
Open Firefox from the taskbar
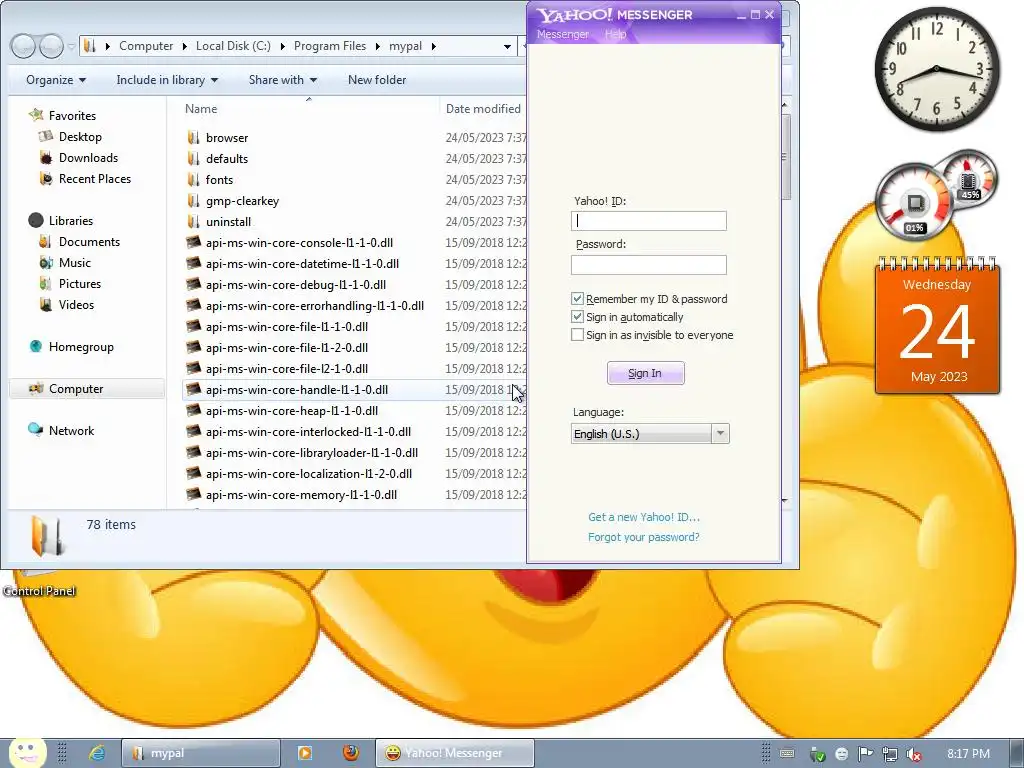tap(351, 753)
